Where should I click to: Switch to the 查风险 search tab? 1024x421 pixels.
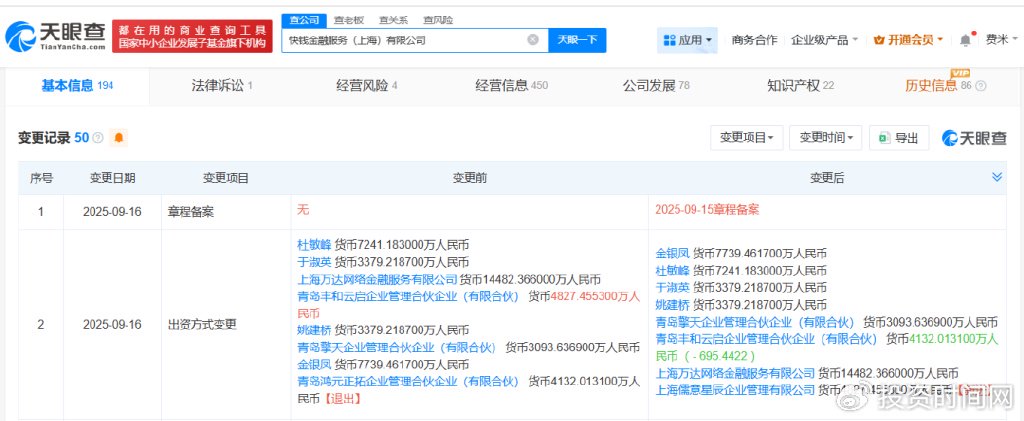point(438,20)
